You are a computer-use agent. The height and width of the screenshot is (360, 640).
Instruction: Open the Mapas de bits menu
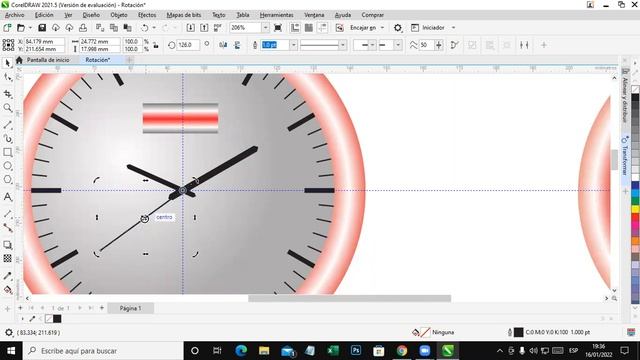(184, 15)
